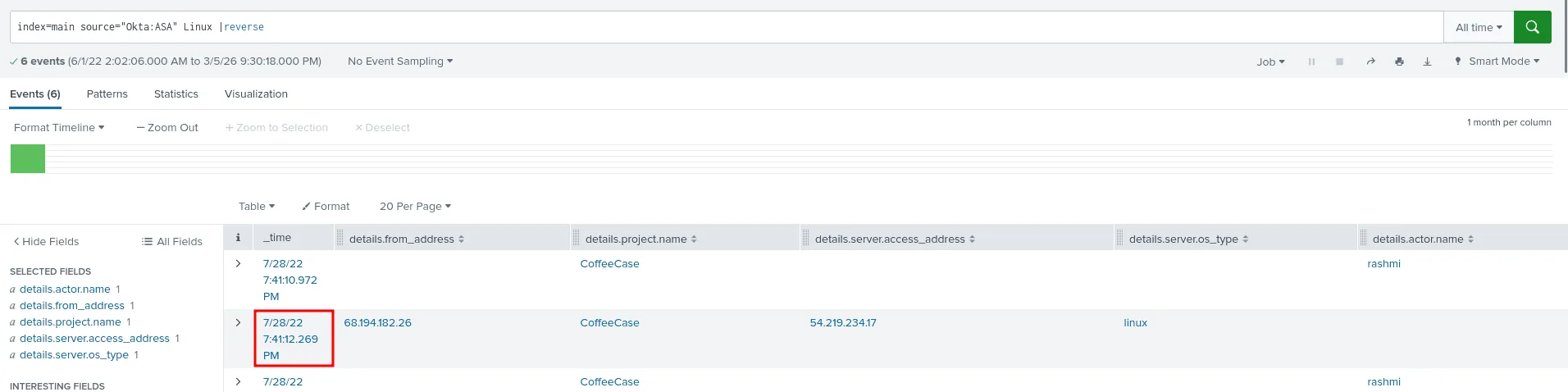
Task: Expand the third event row chevron
Action: (x=238, y=381)
